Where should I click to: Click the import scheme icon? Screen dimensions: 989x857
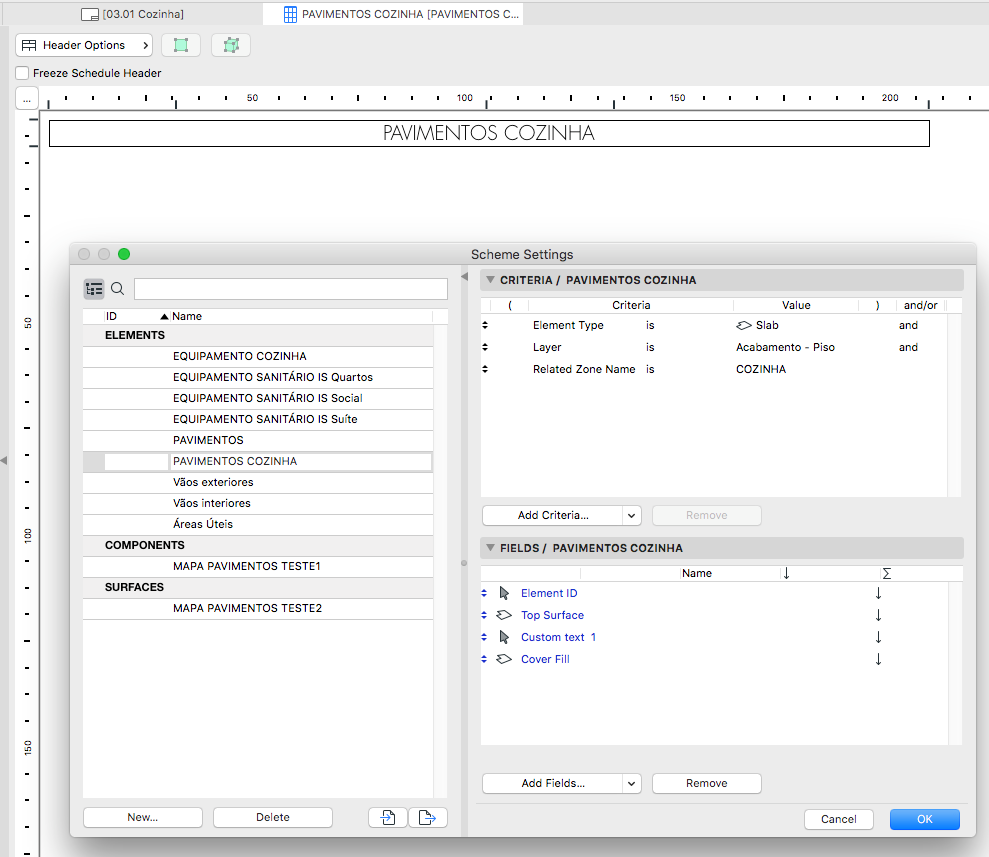click(x=388, y=817)
